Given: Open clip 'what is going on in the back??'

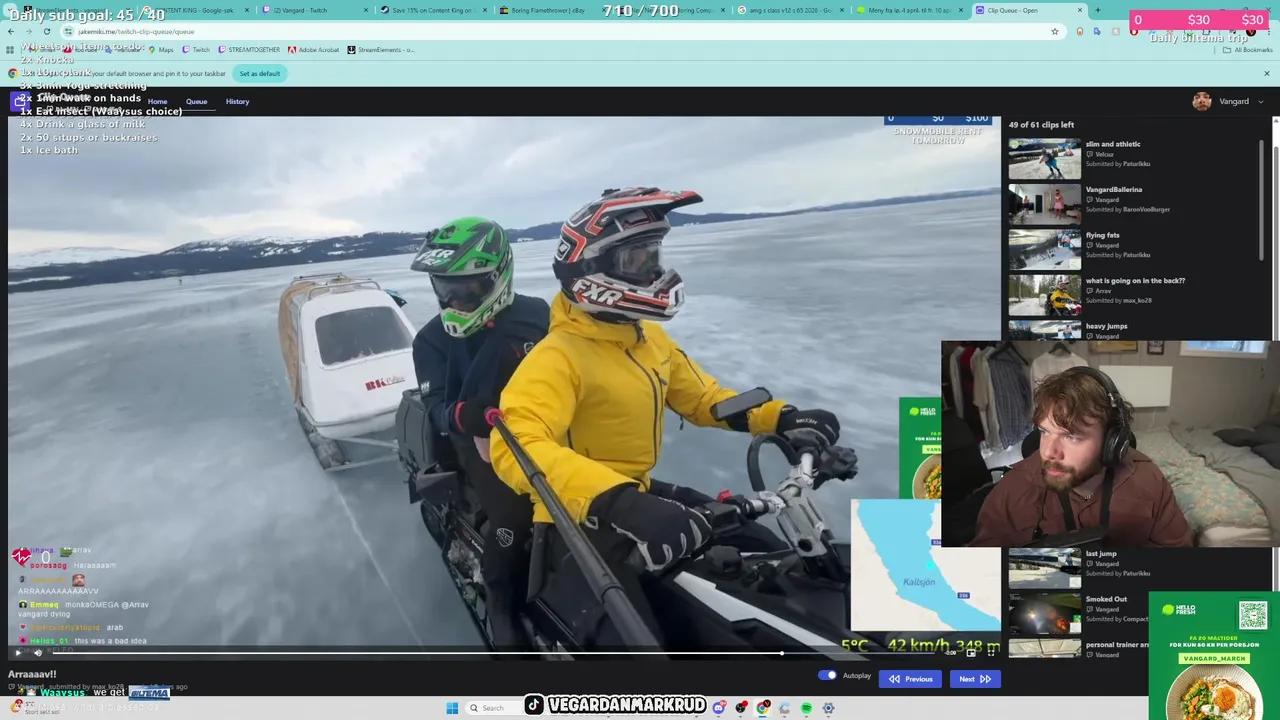Looking at the screenshot, I should click(1135, 281).
